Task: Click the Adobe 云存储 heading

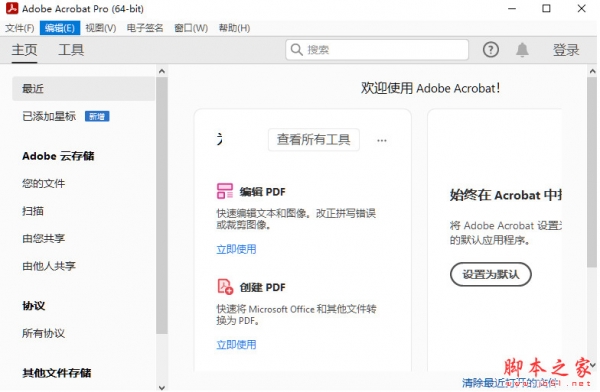Action: tap(58, 156)
